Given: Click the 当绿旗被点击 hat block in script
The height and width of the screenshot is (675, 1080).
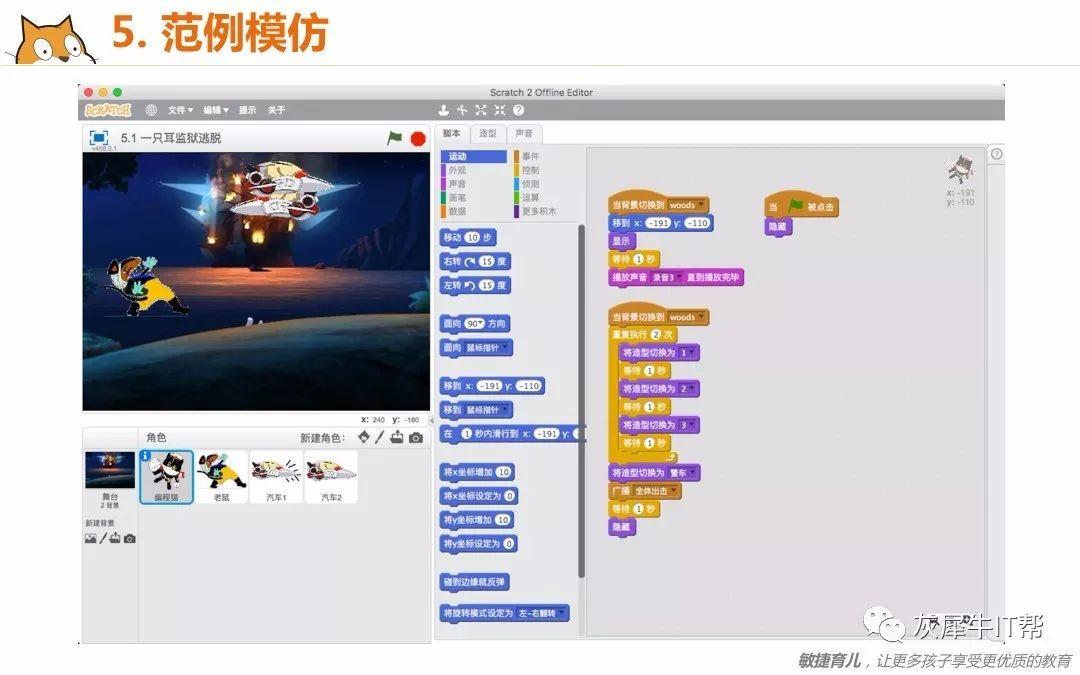Looking at the screenshot, I should pyautogui.click(x=801, y=205).
